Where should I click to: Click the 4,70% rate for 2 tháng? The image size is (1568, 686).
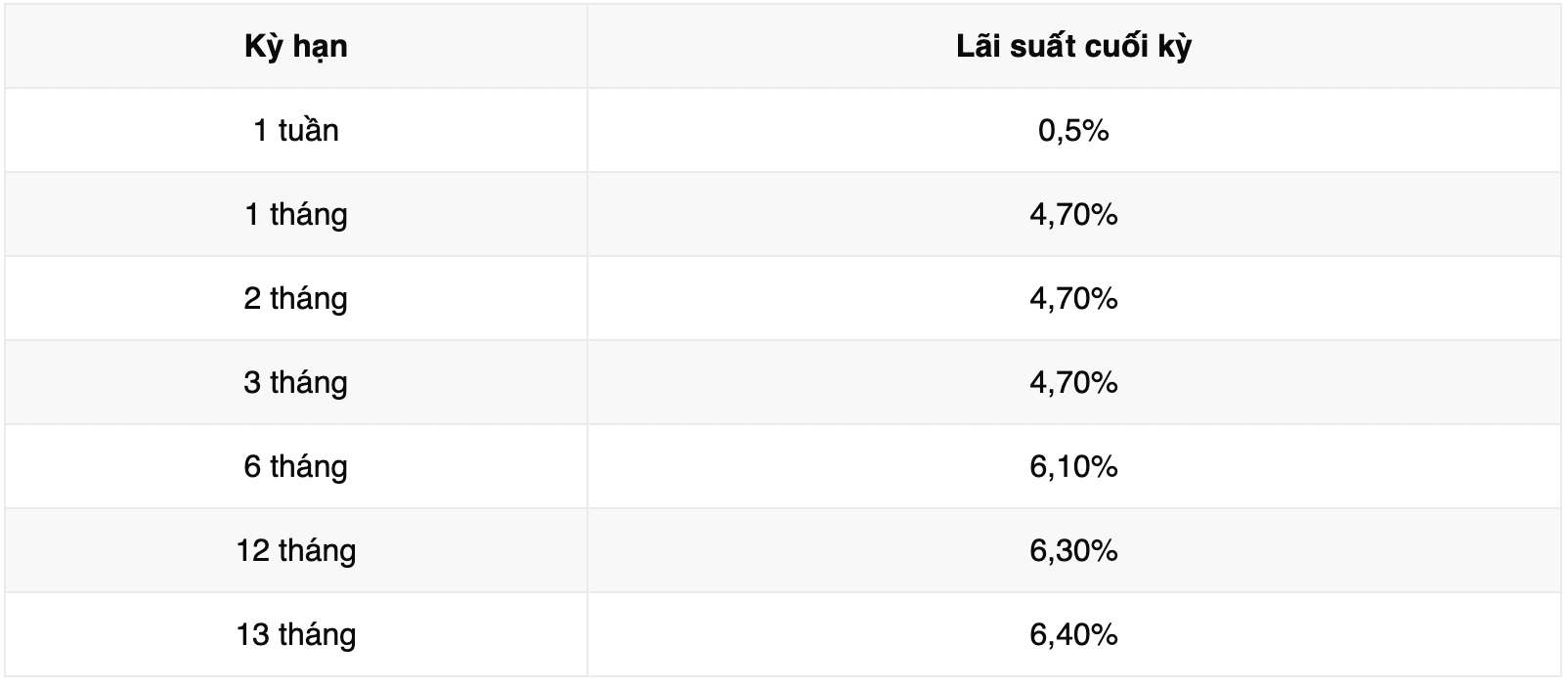[1073, 299]
